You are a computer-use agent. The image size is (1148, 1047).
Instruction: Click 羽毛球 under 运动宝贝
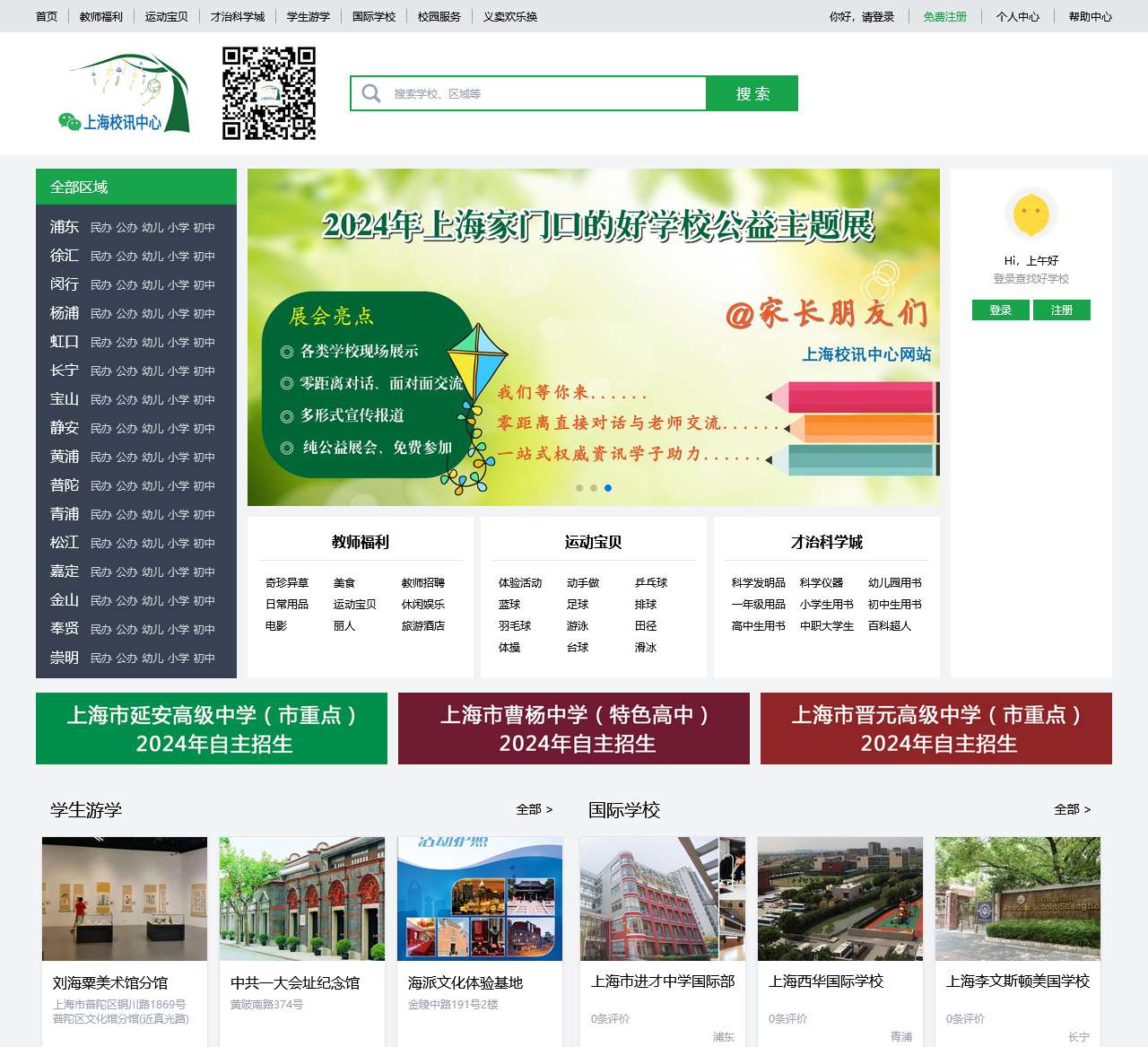515,626
